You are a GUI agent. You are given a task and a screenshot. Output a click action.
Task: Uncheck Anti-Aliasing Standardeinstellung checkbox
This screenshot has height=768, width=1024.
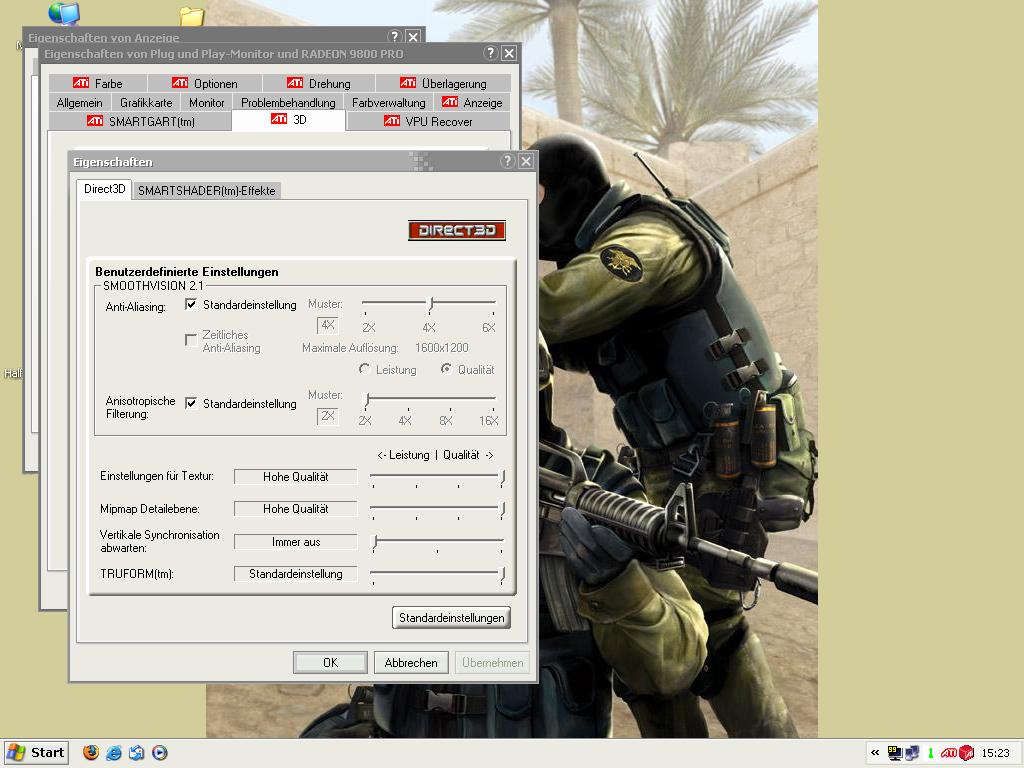191,304
